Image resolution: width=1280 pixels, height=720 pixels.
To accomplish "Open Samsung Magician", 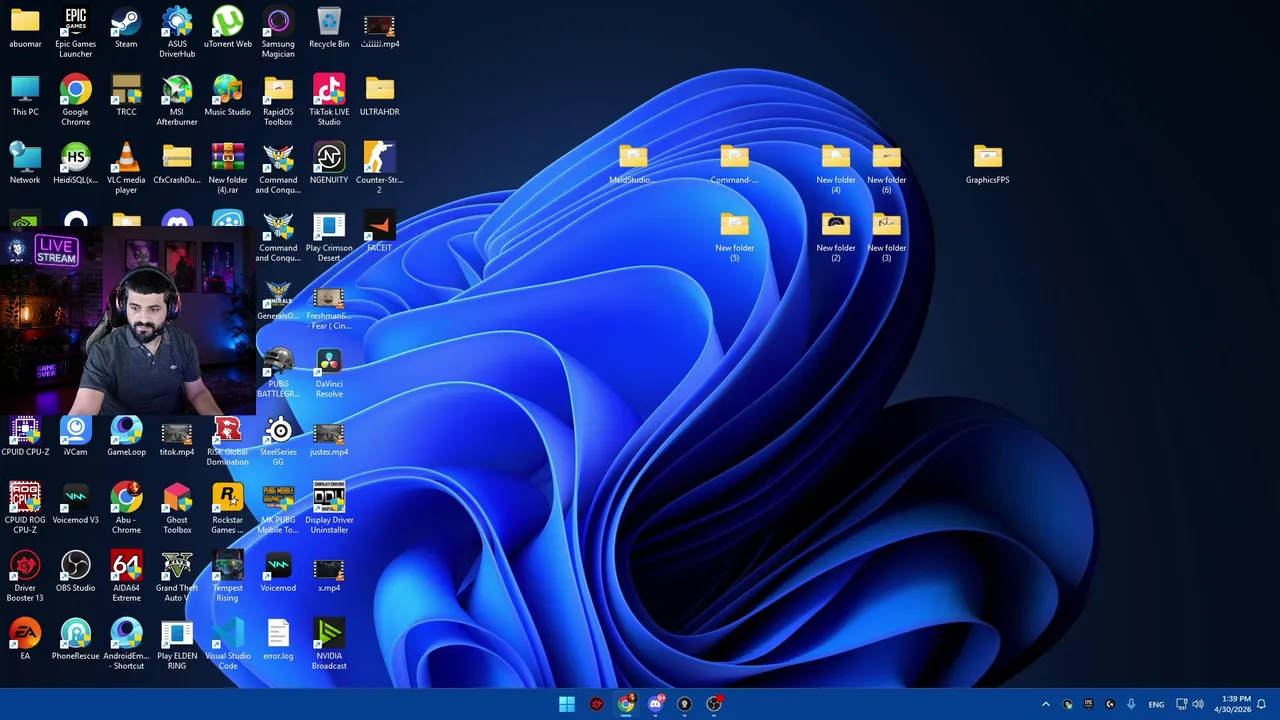I will pyautogui.click(x=278, y=32).
